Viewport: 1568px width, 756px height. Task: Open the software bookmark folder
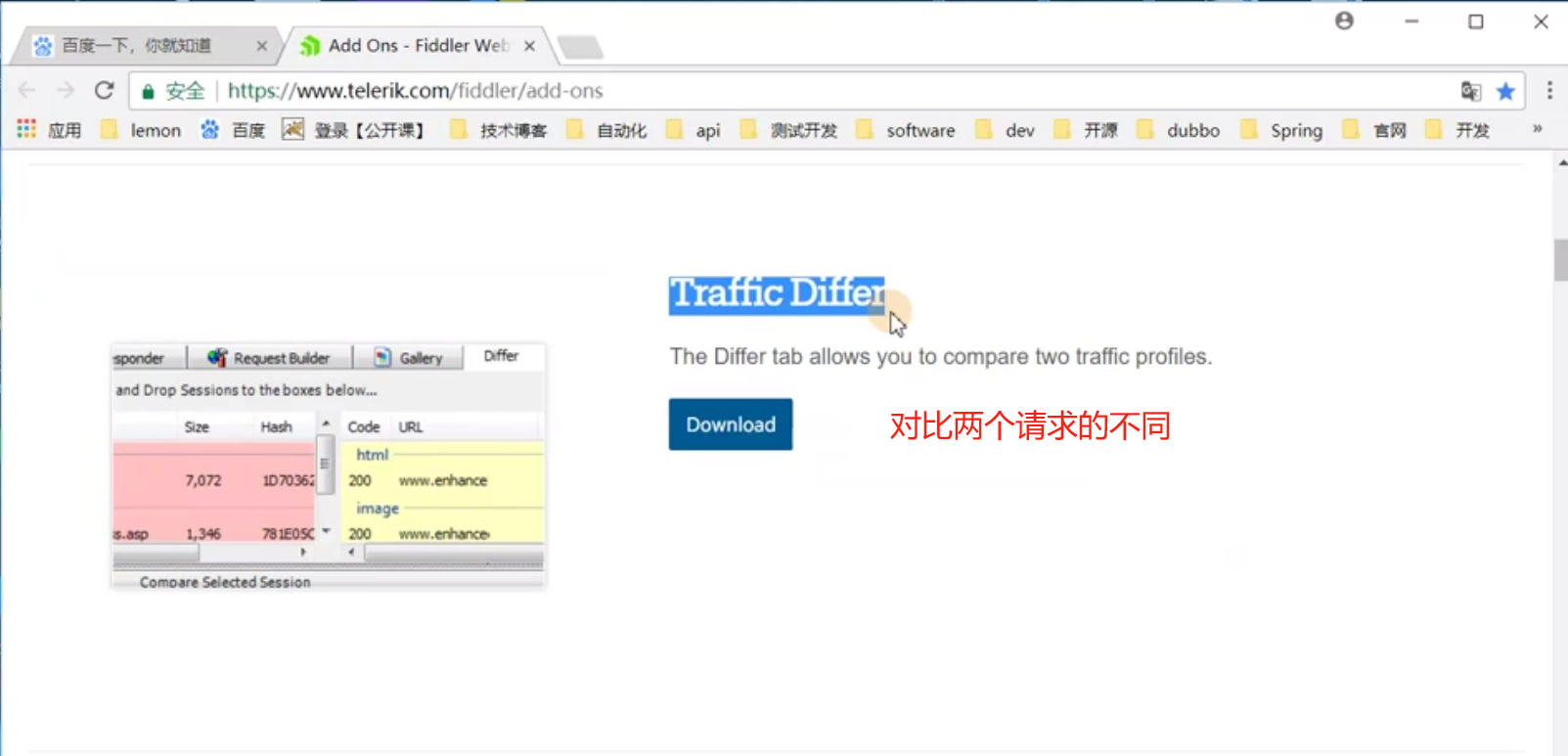pyautogui.click(x=906, y=130)
